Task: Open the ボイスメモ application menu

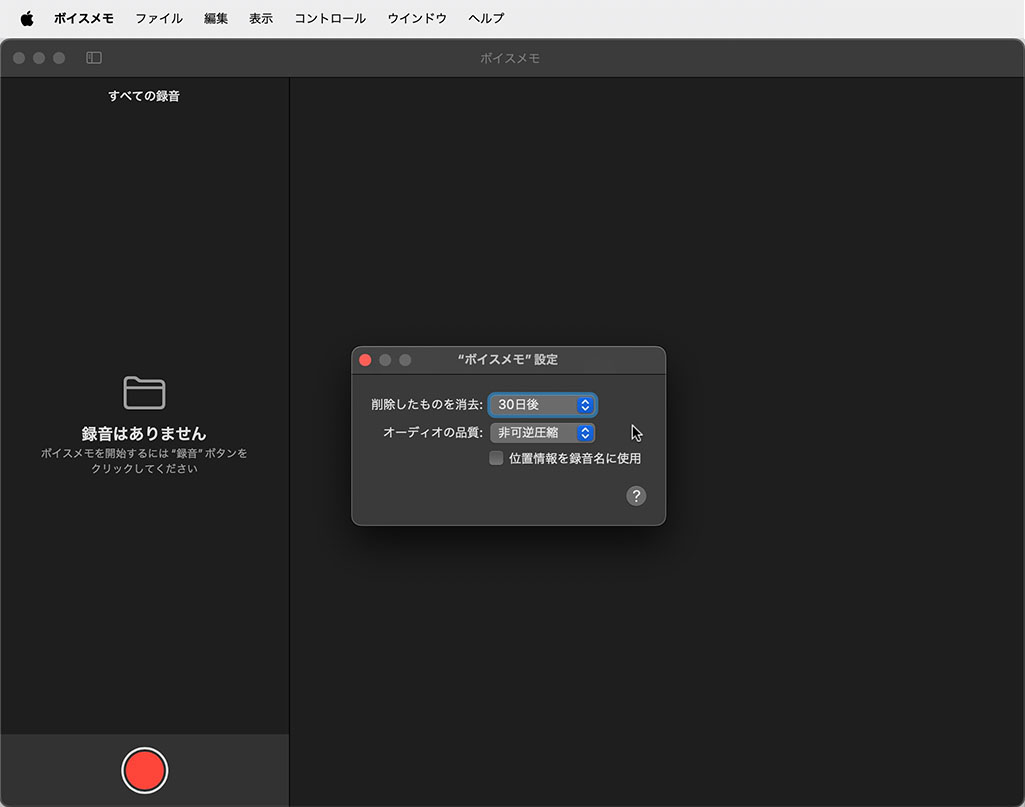Action: click(x=84, y=18)
